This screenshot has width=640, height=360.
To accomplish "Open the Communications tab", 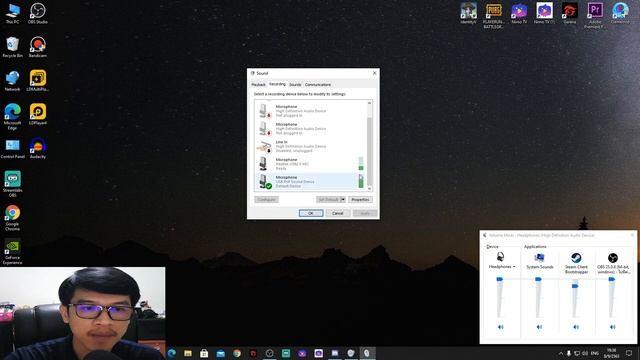I will click(318, 84).
